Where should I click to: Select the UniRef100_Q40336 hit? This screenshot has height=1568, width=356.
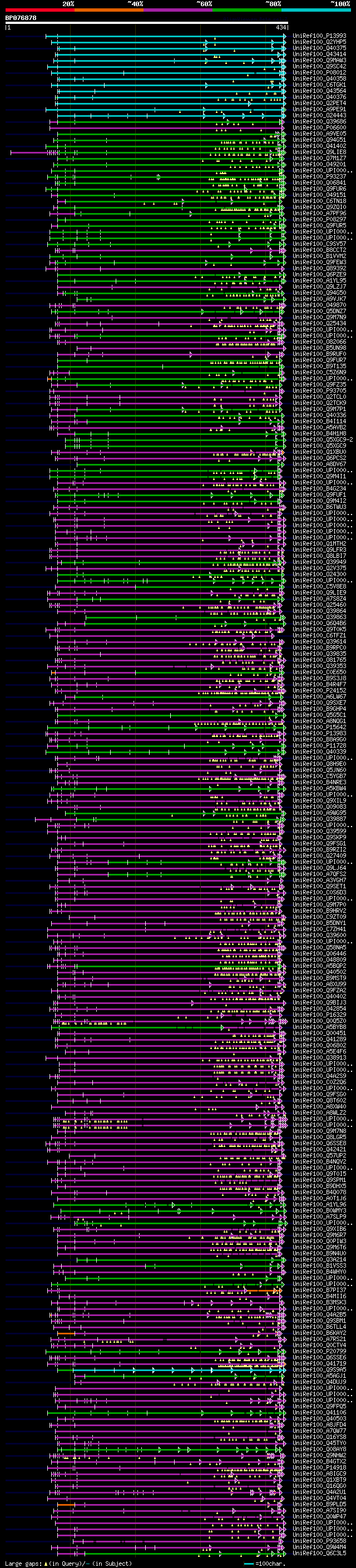pos(319,415)
